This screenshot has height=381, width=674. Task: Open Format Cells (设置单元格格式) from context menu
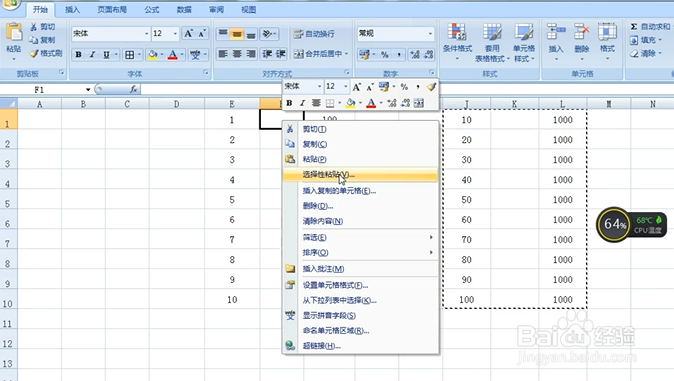[x=360, y=285]
